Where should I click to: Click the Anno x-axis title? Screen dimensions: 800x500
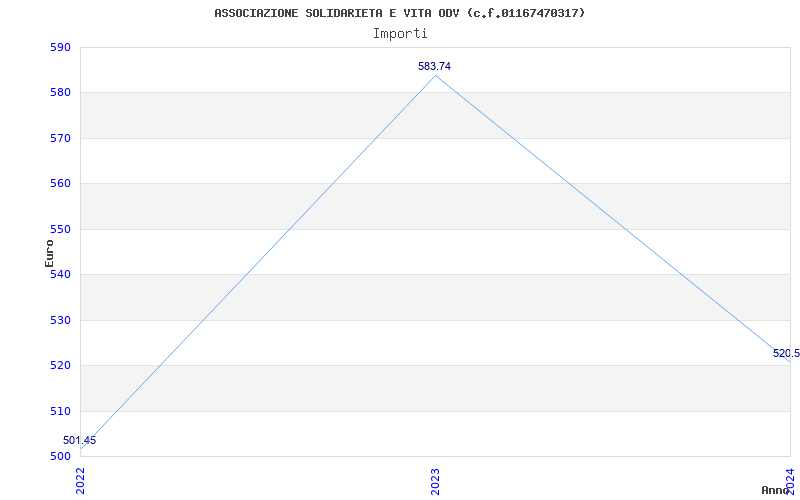click(x=776, y=490)
